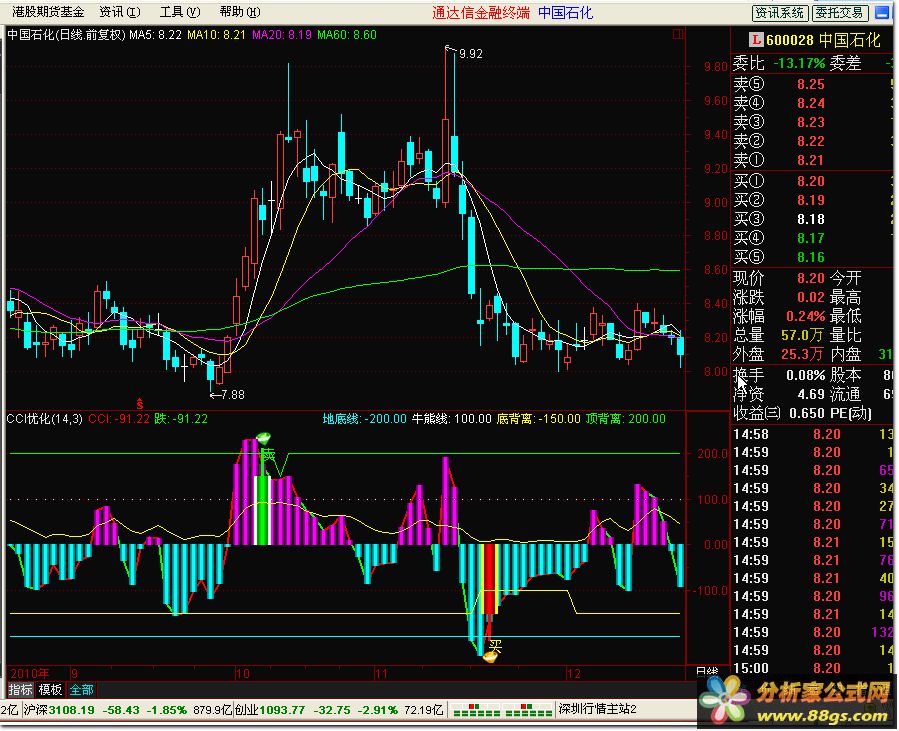The width and height of the screenshot is (899, 731).
Task: Click the 委托交易 button
Action: [841, 13]
